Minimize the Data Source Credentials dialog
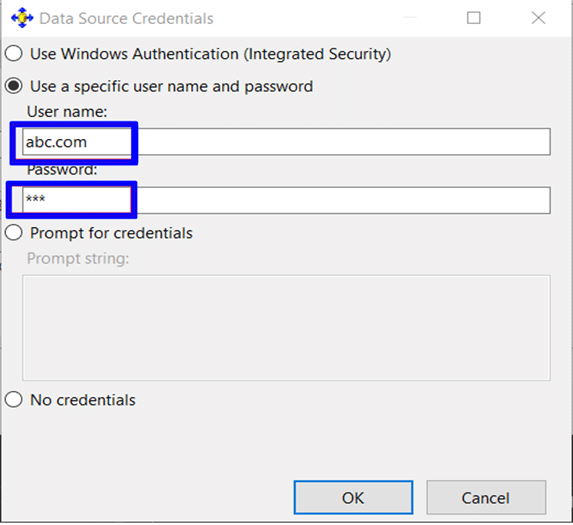Image resolution: width=573 pixels, height=525 pixels. tap(410, 18)
